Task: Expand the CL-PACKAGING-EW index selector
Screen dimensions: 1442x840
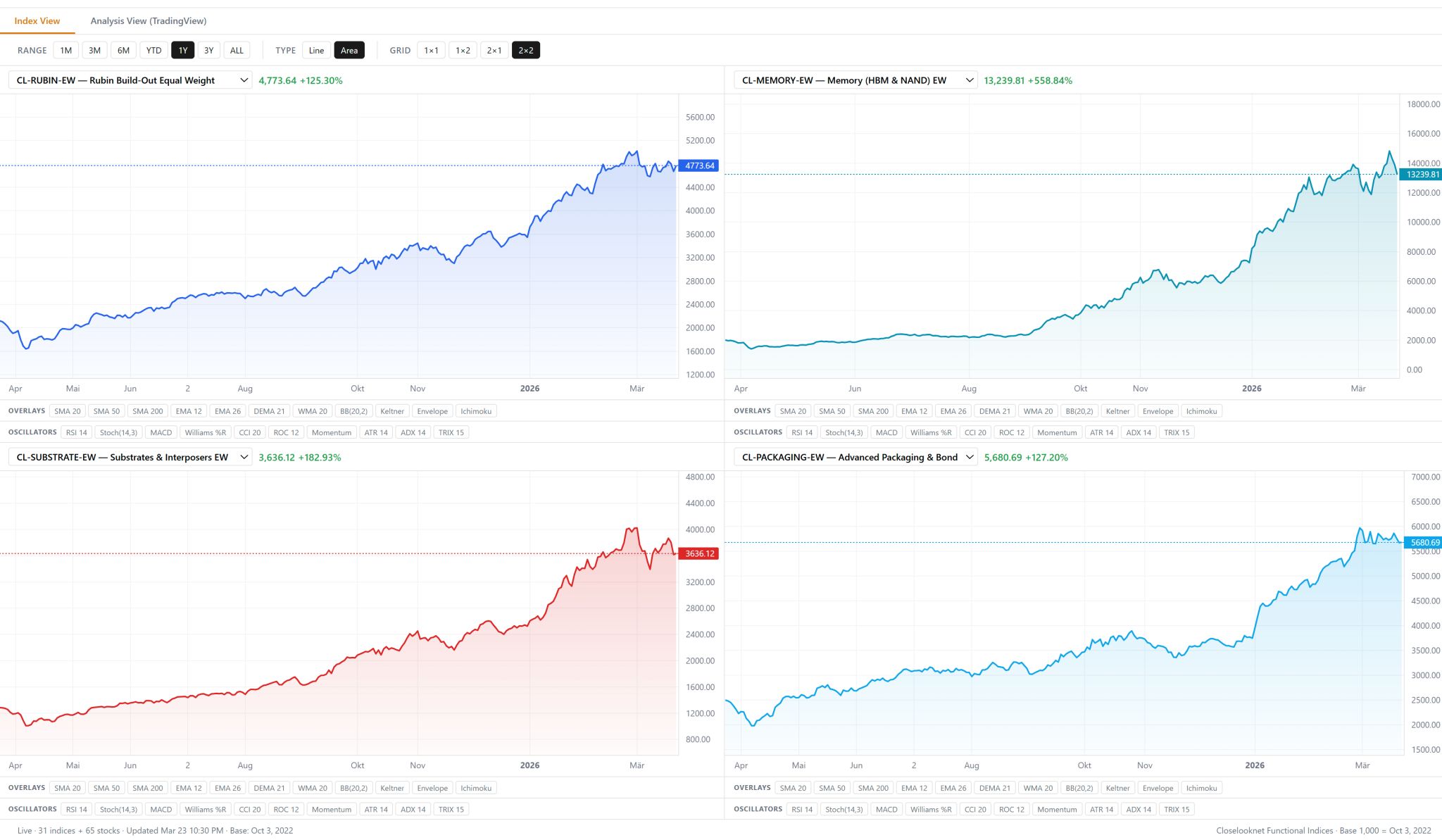Action: click(855, 457)
